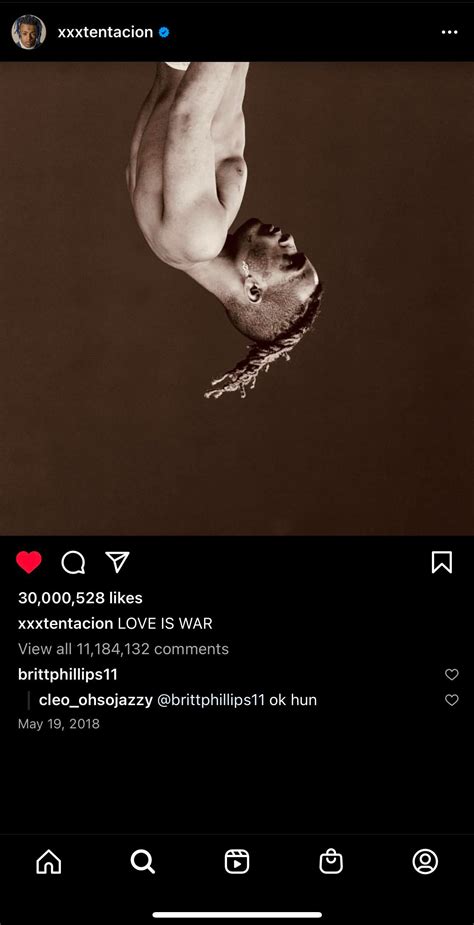Open the xxxtentacion profile picture
Viewport: 474px width, 925px height.
click(x=28, y=32)
